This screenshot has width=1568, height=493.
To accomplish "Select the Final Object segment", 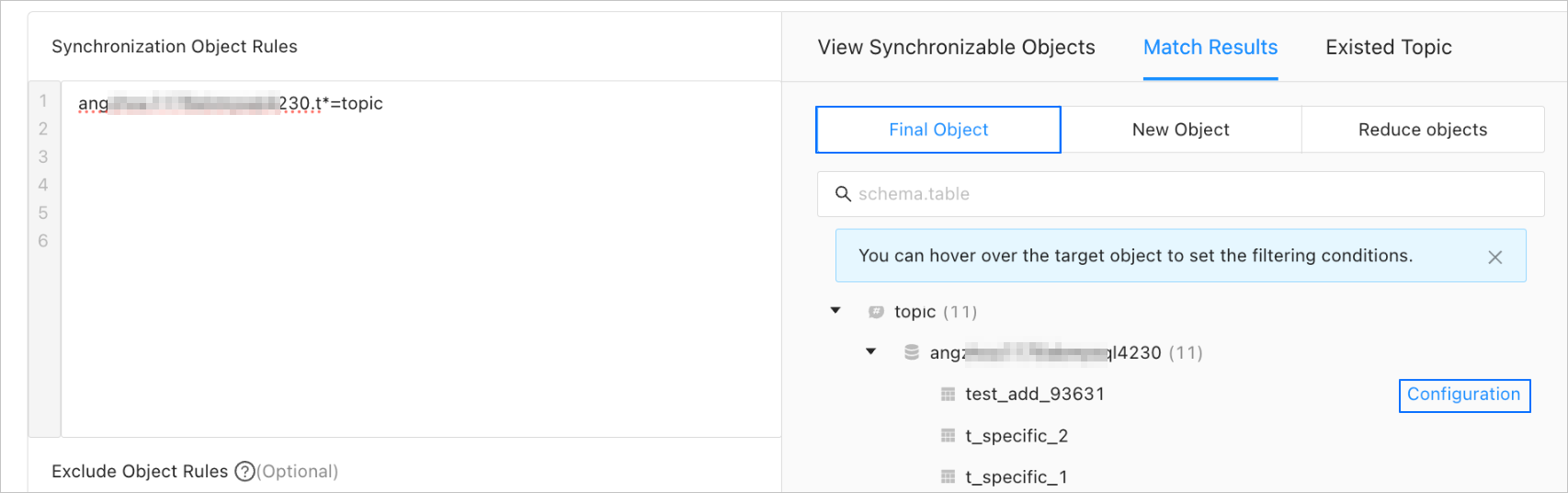I will pos(938,130).
